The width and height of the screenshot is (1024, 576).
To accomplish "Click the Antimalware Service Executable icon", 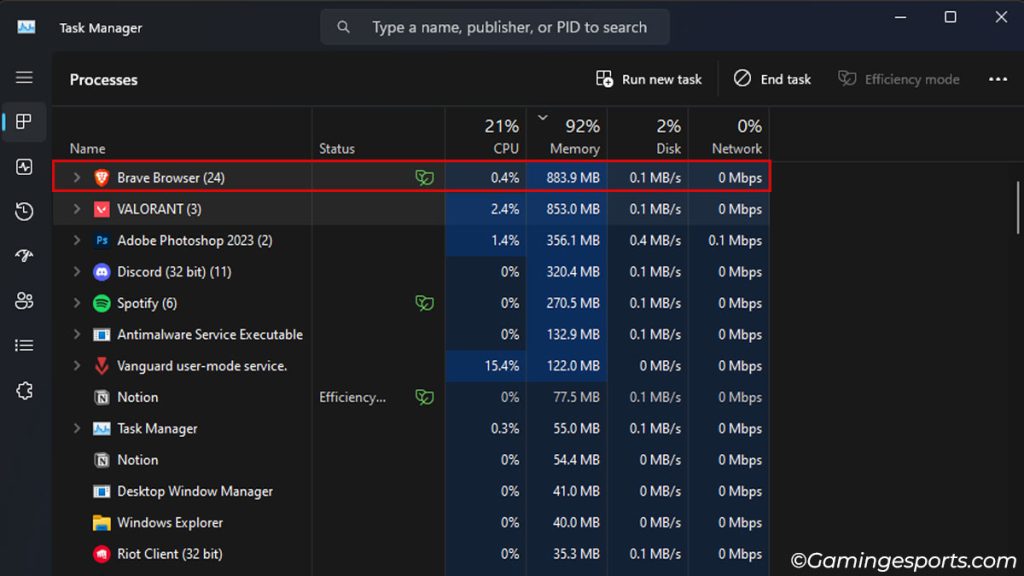I will point(101,334).
